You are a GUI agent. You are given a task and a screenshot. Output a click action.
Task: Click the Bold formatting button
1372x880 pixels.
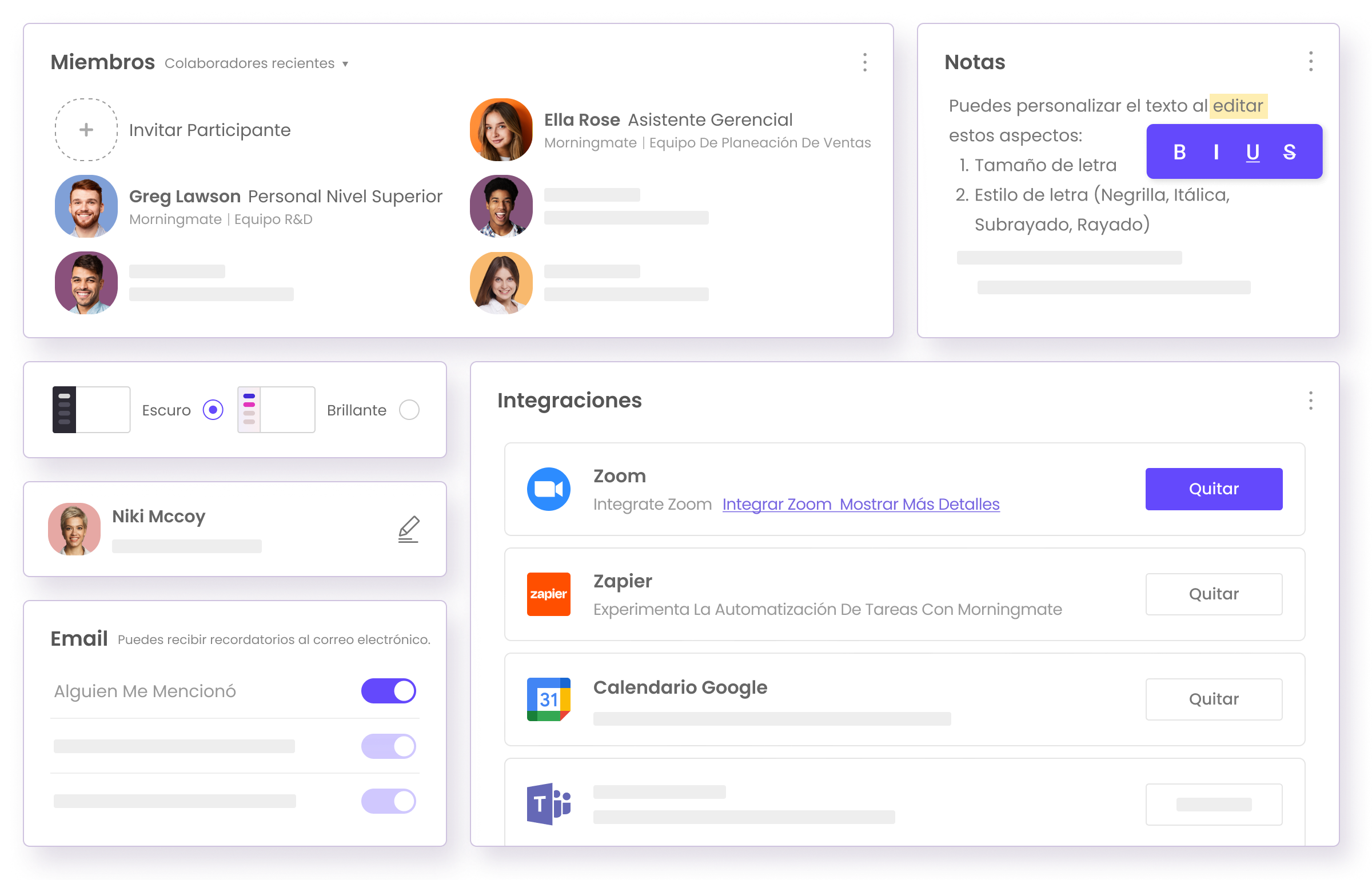(x=1179, y=152)
